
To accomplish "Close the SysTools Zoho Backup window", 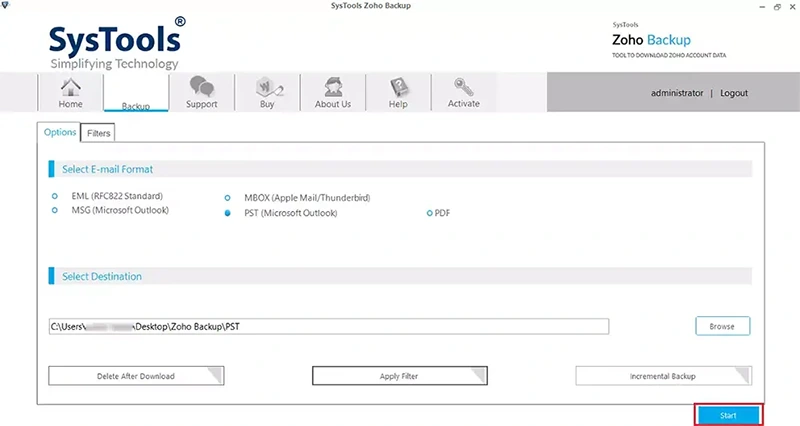I will tap(793, 7).
